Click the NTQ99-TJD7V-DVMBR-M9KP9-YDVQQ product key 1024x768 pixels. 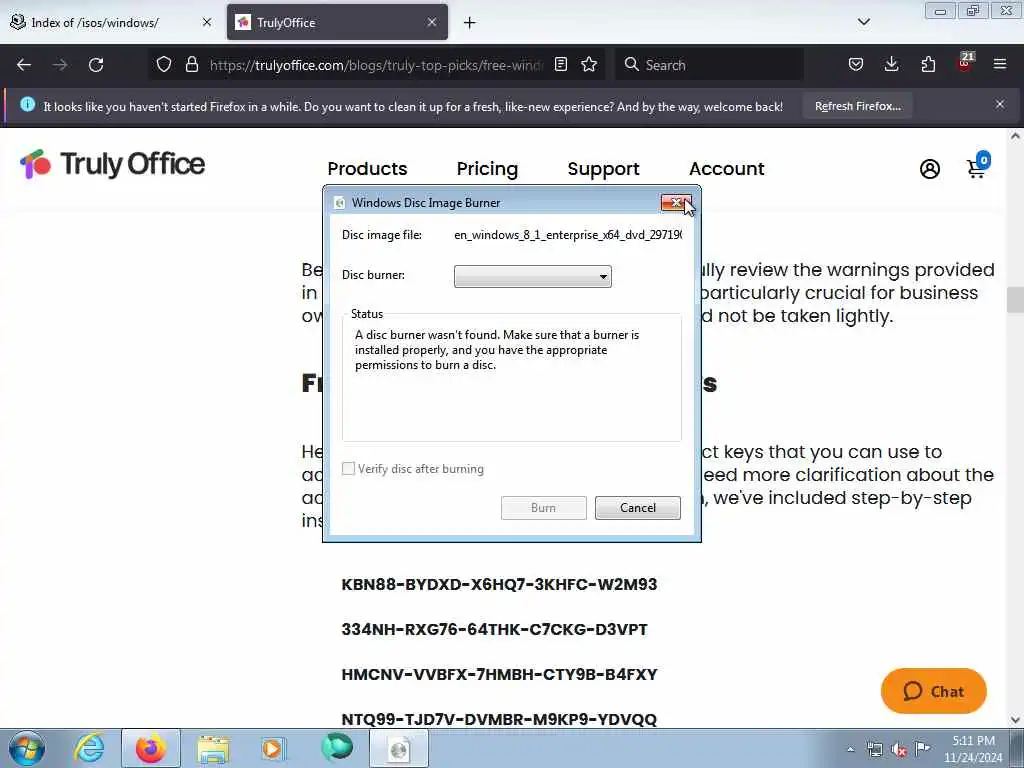(499, 720)
